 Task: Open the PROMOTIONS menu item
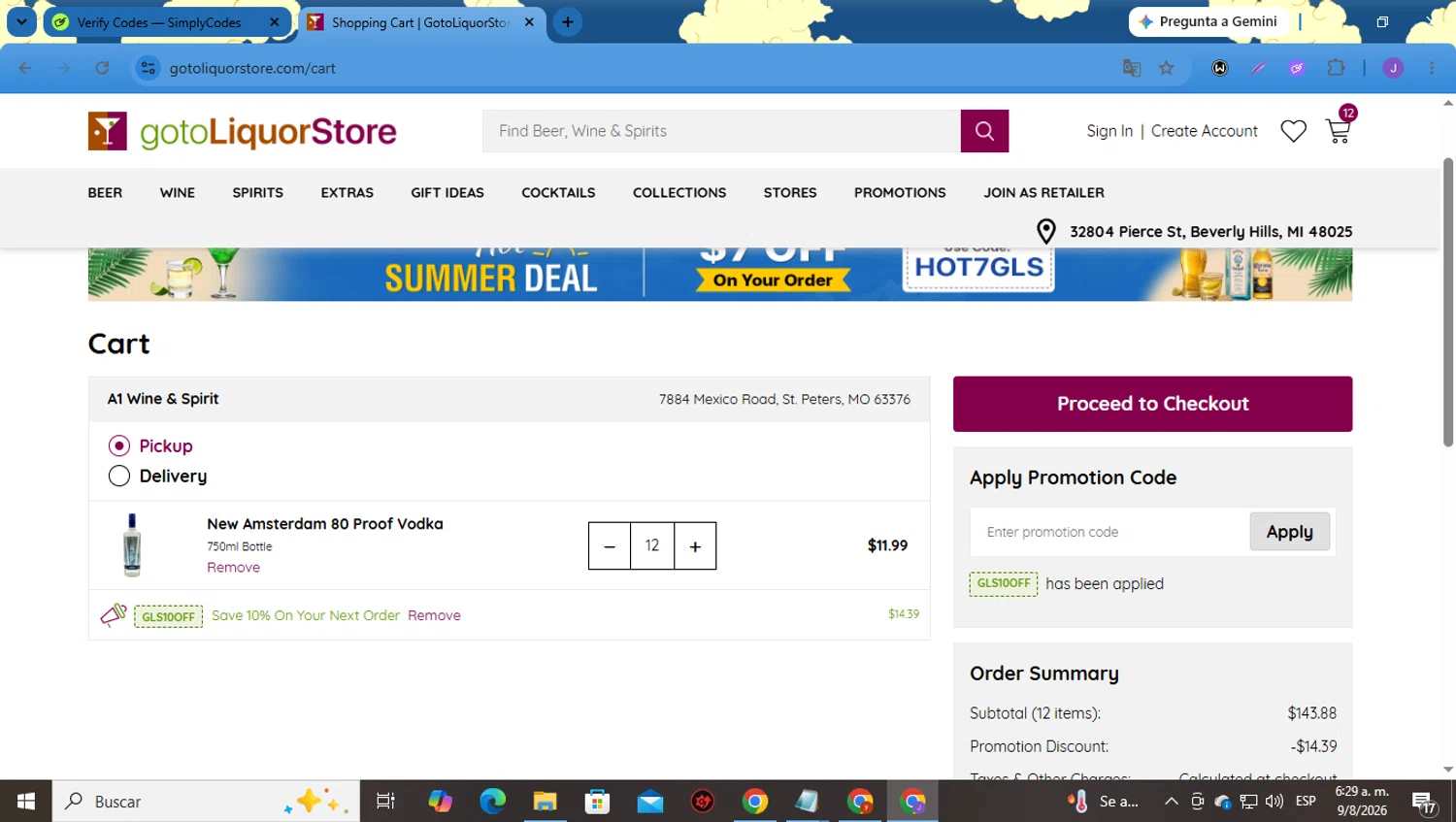coord(900,192)
